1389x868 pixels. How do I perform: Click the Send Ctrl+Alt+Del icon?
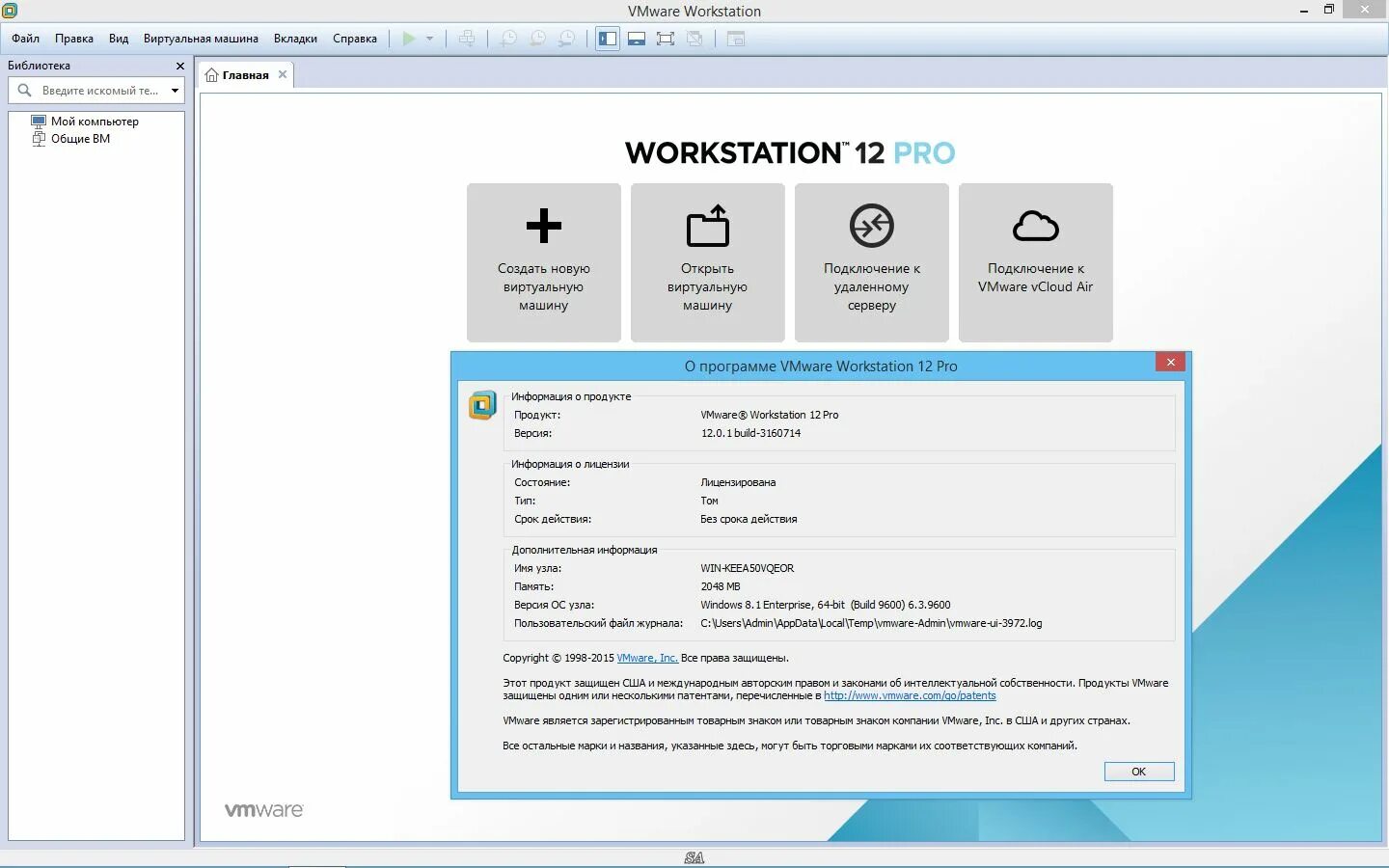(x=469, y=39)
